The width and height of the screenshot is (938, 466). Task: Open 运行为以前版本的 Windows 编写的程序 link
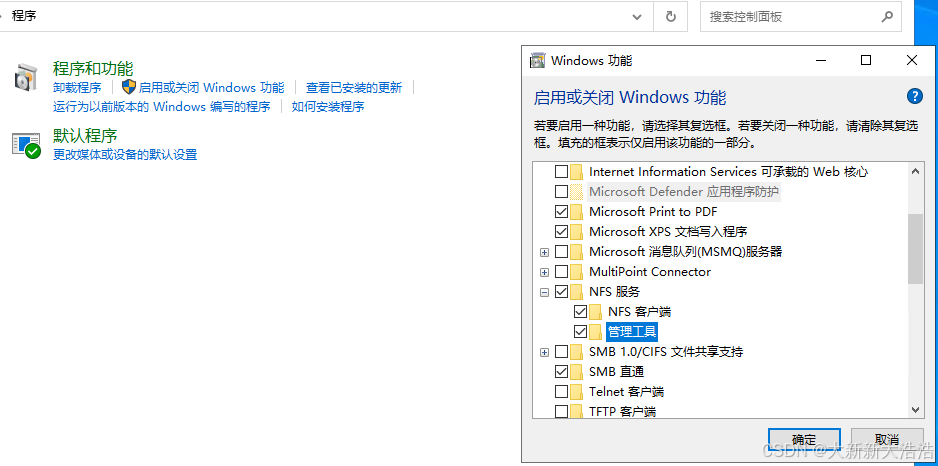click(x=162, y=106)
